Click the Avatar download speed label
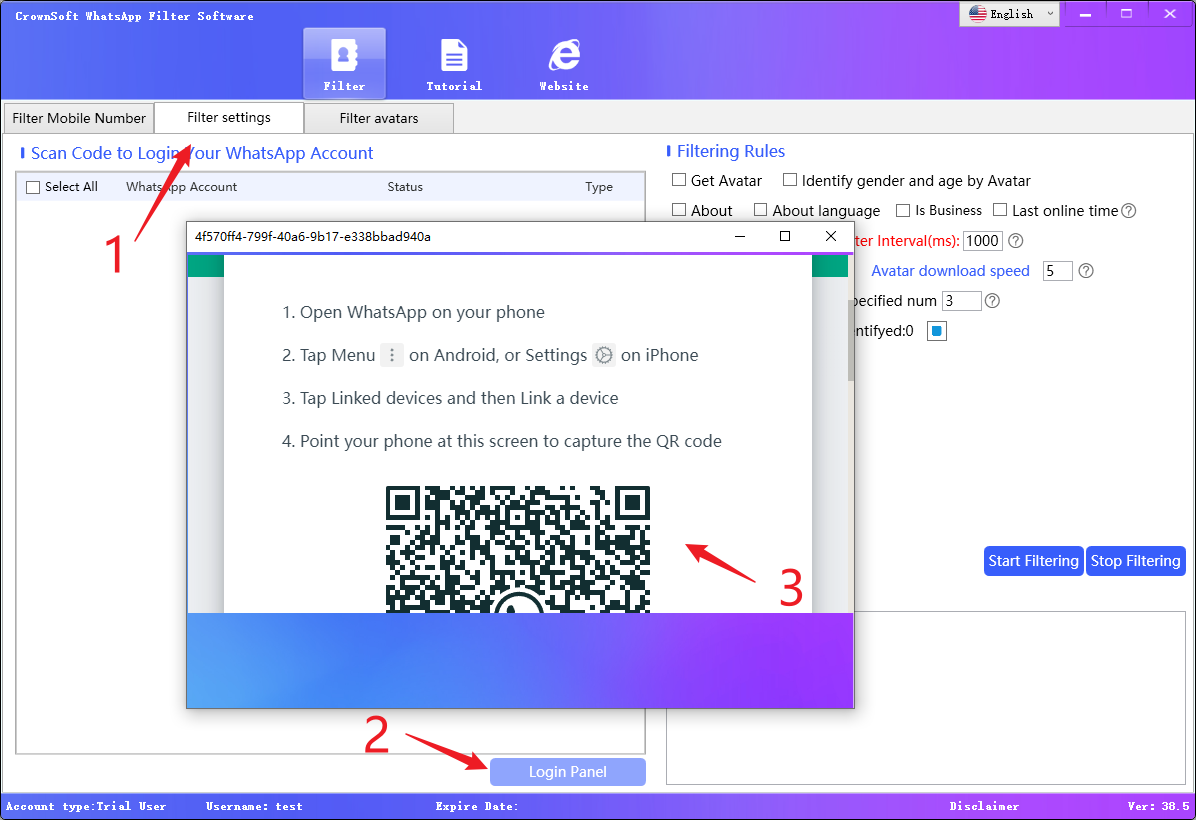Viewport: 1196px width, 820px height. coord(950,271)
